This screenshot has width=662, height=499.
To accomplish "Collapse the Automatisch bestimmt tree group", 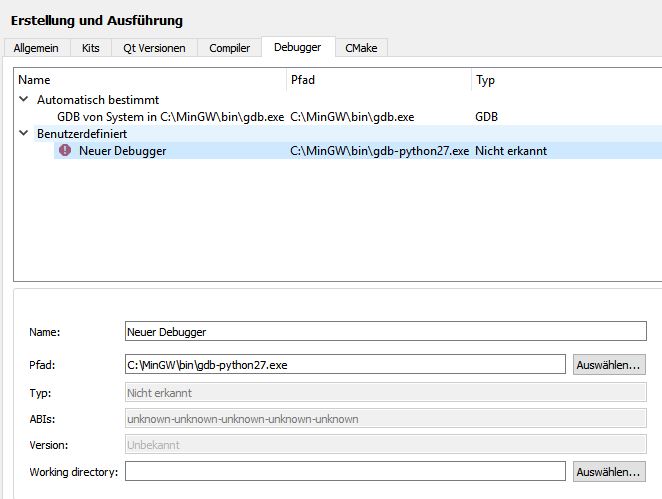I will pos(24,100).
